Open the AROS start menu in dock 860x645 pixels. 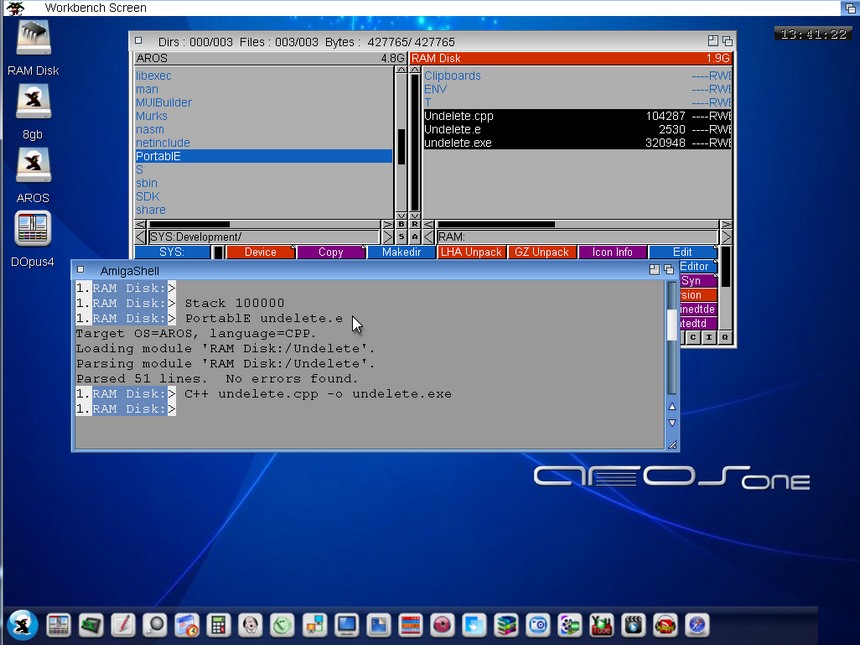tap(22, 625)
